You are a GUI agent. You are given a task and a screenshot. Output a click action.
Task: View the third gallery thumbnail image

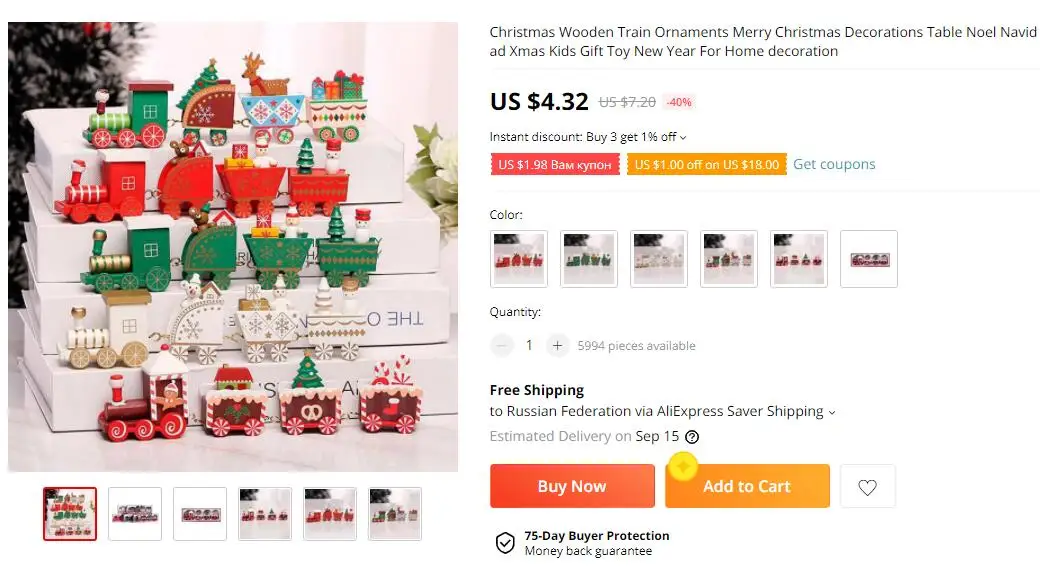click(200, 514)
